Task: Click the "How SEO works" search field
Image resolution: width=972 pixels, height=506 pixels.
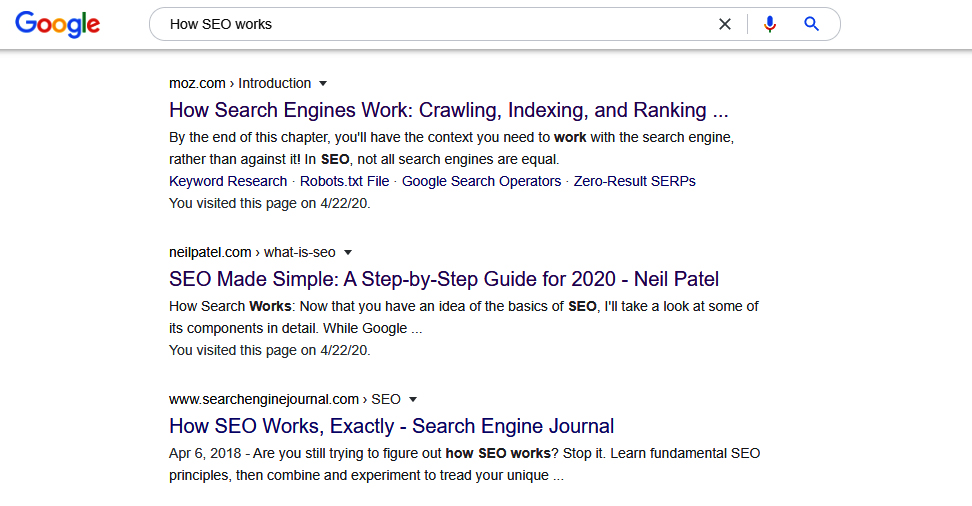Action: pyautogui.click(x=434, y=24)
